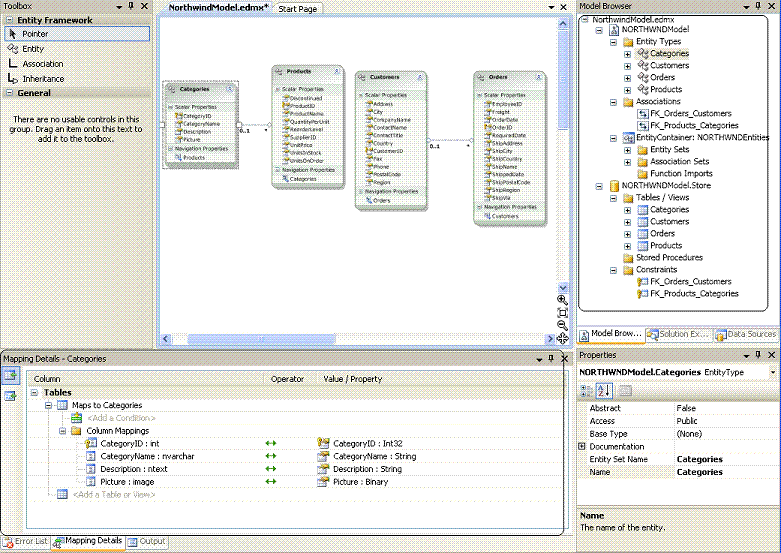Screen dimensions: 781x553
Task: Click the designer scroll up arrow
Action: coord(563,23)
